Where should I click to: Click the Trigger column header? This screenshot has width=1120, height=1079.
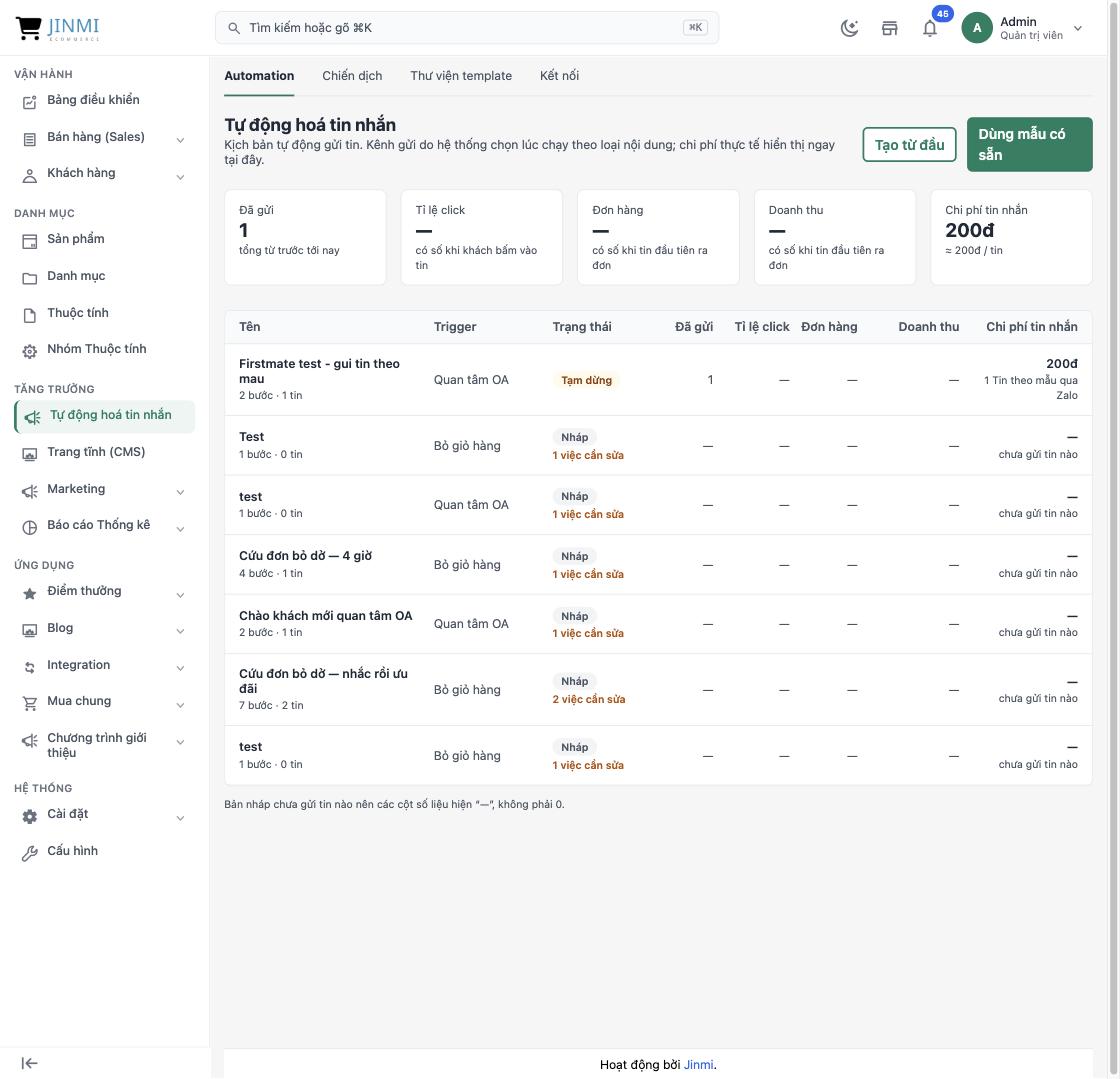[455, 326]
